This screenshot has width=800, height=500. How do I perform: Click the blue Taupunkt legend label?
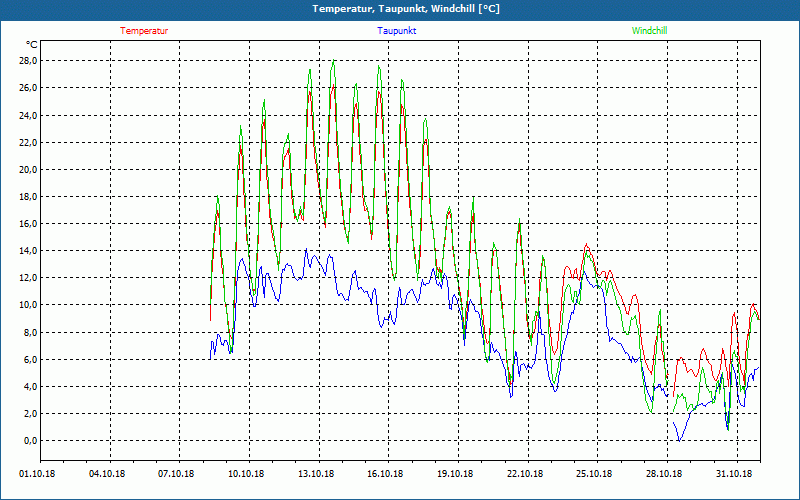pyautogui.click(x=397, y=31)
